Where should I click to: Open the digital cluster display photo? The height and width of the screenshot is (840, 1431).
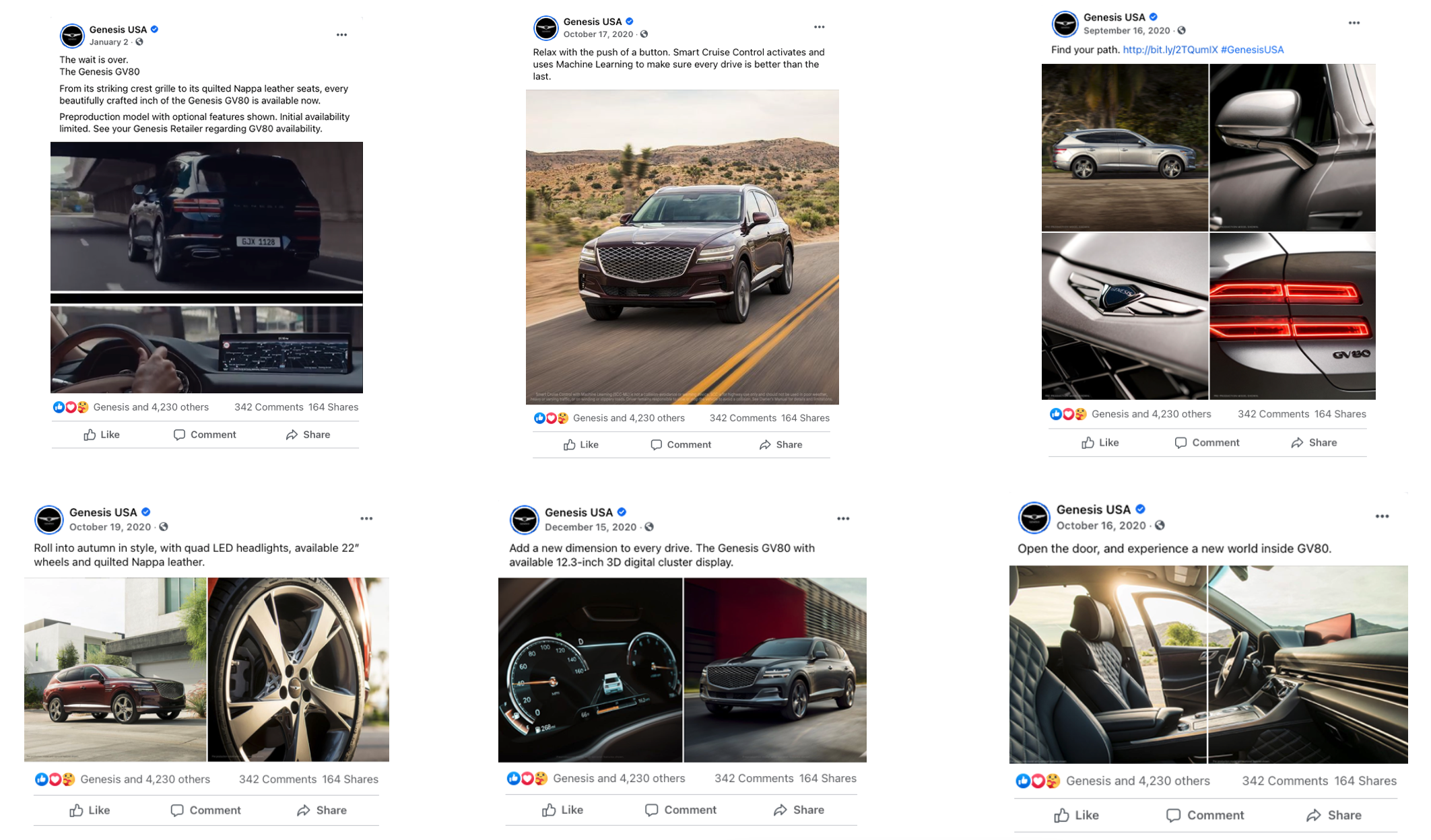590,670
